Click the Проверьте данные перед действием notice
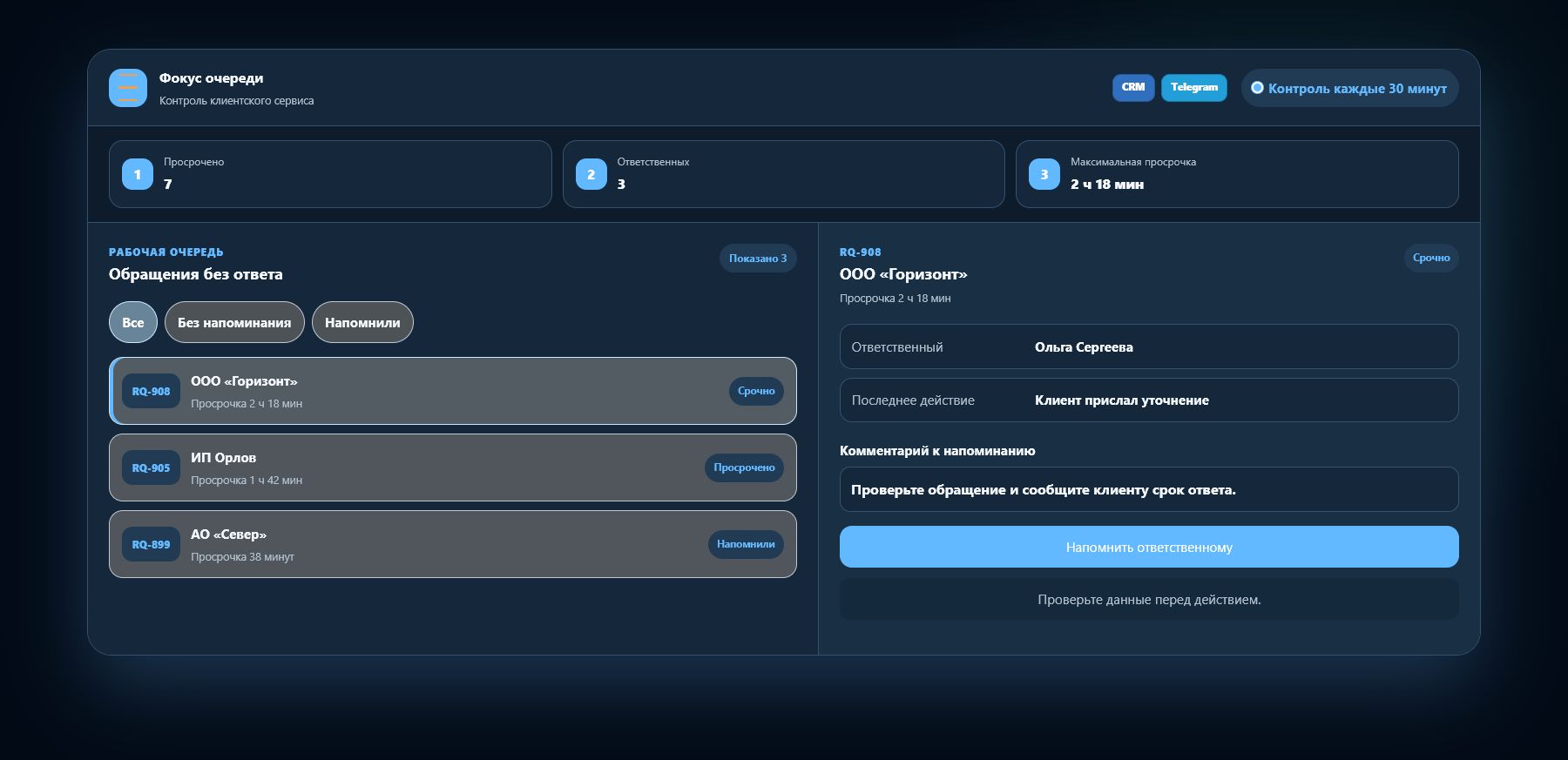The height and width of the screenshot is (760, 1568). point(1149,599)
